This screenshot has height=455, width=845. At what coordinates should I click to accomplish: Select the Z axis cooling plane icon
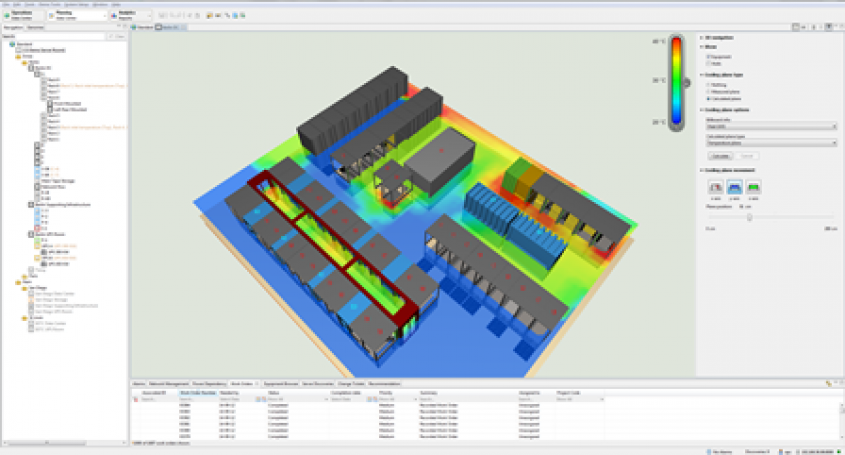[753, 187]
